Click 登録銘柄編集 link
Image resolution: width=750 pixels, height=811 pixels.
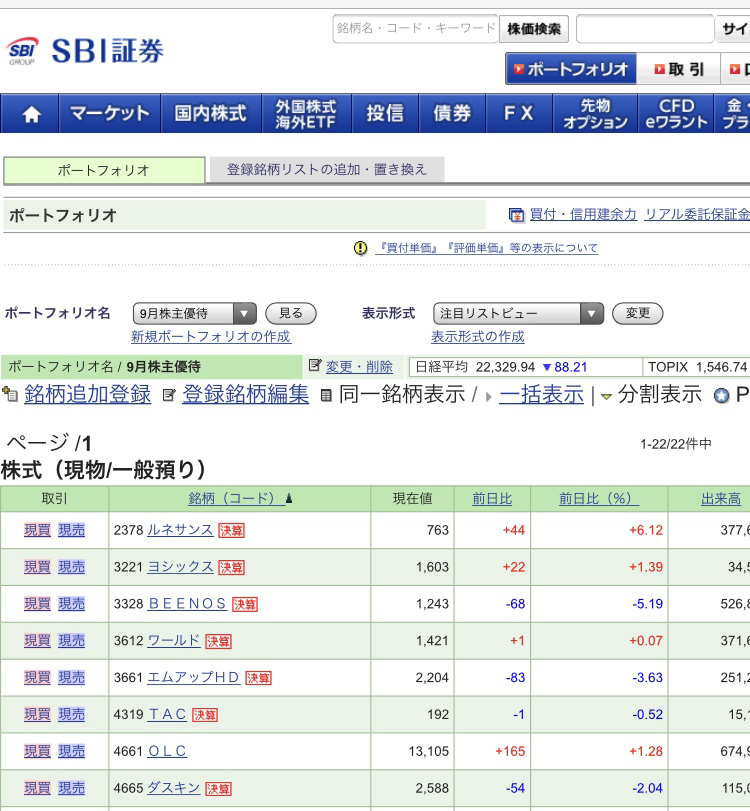(246, 394)
